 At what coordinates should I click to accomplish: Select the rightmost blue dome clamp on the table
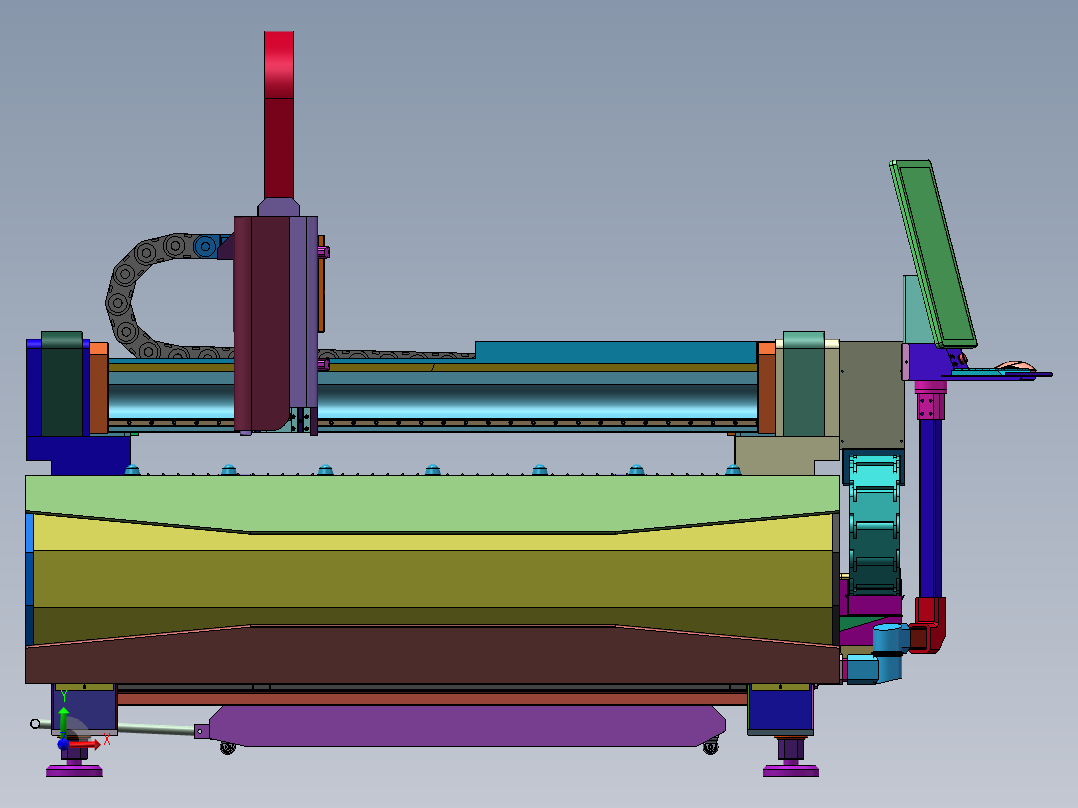tap(733, 470)
